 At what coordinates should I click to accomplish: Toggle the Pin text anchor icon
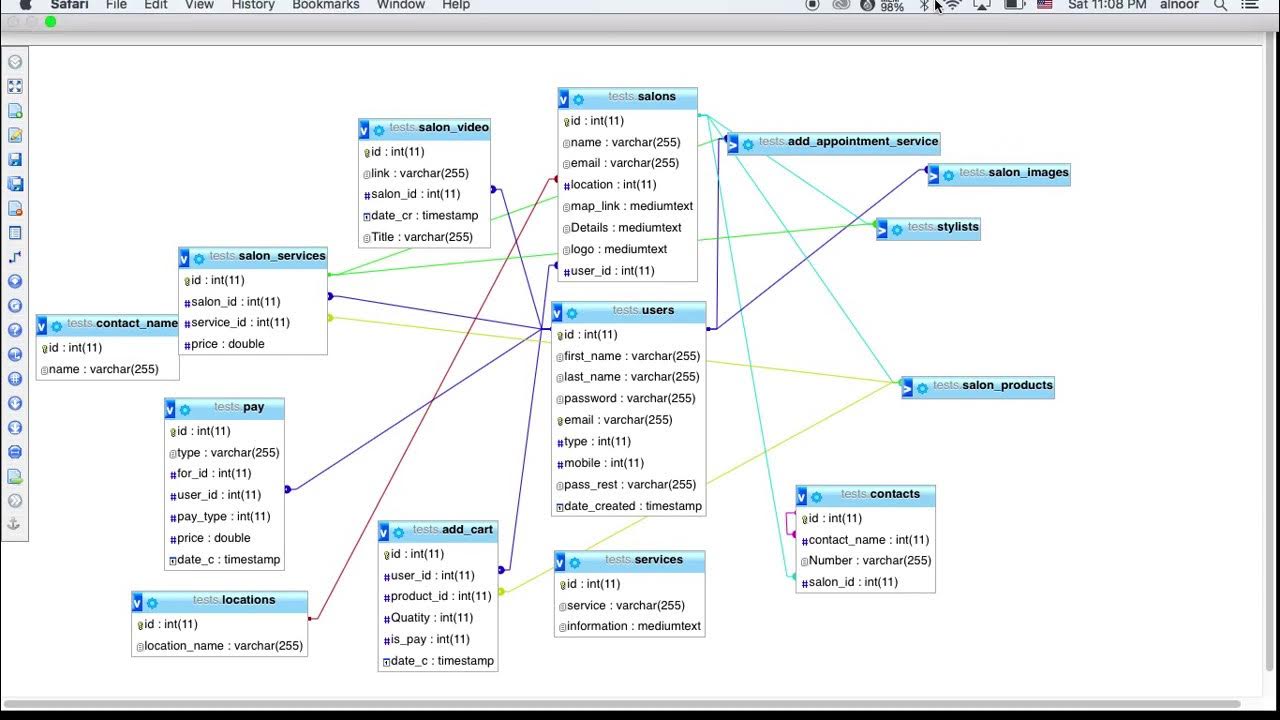pos(15,524)
